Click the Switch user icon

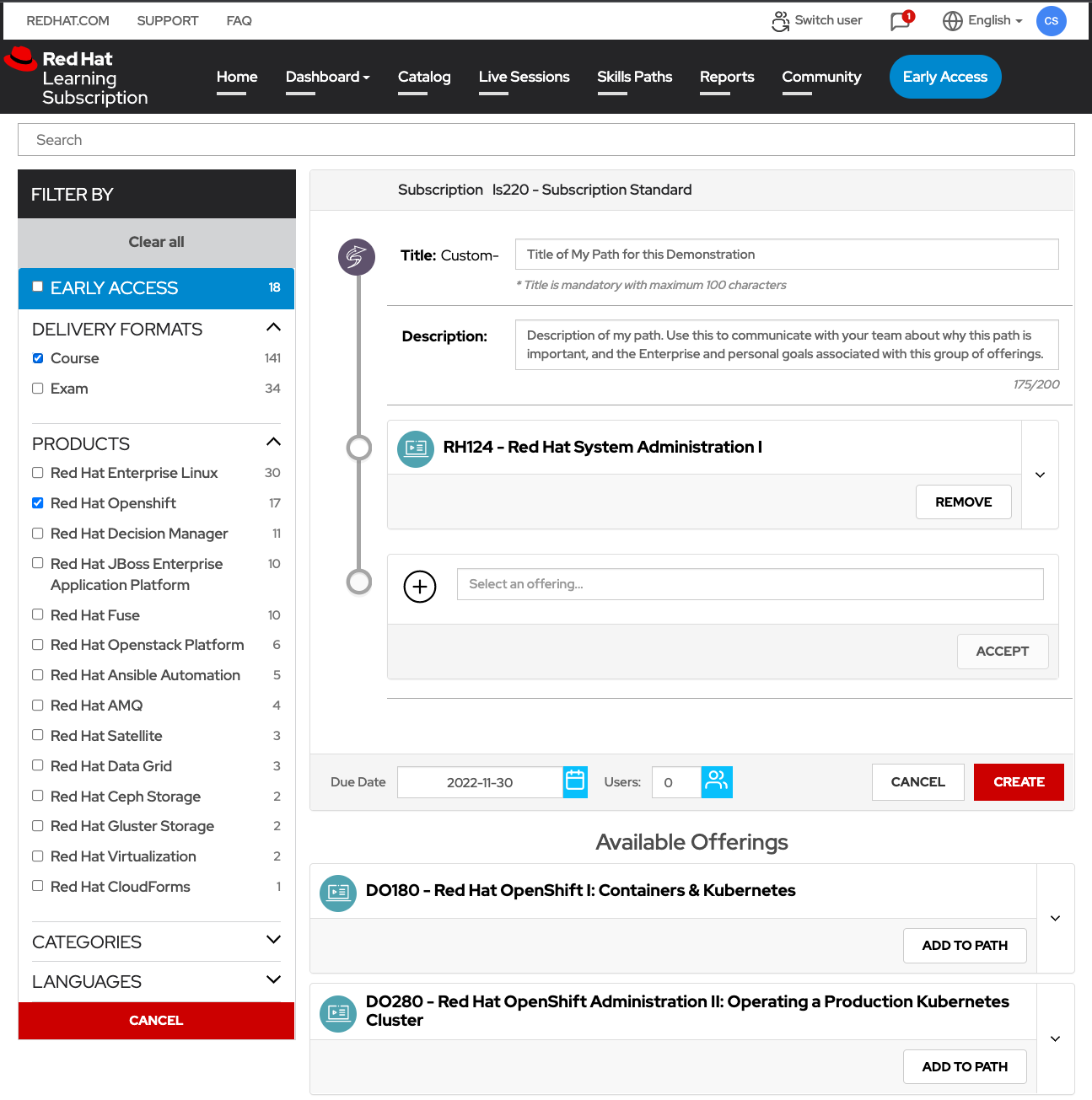point(780,20)
